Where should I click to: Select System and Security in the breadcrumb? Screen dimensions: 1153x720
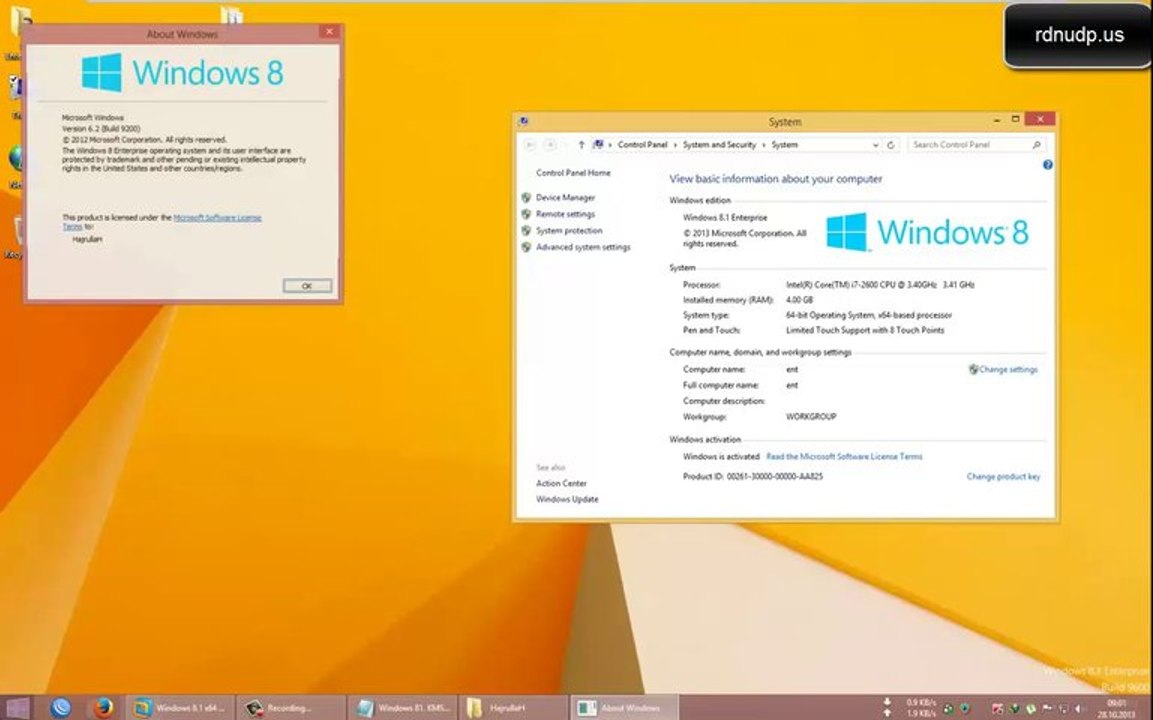pyautogui.click(x=719, y=145)
